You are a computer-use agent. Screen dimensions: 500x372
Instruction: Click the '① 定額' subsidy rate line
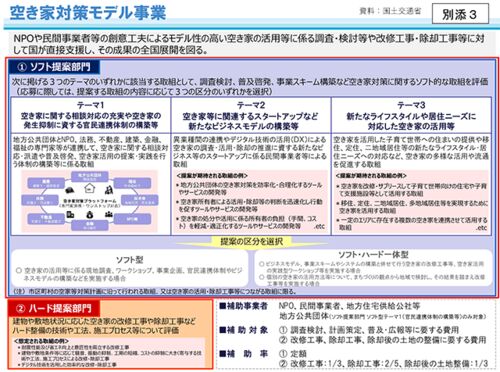point(292,354)
